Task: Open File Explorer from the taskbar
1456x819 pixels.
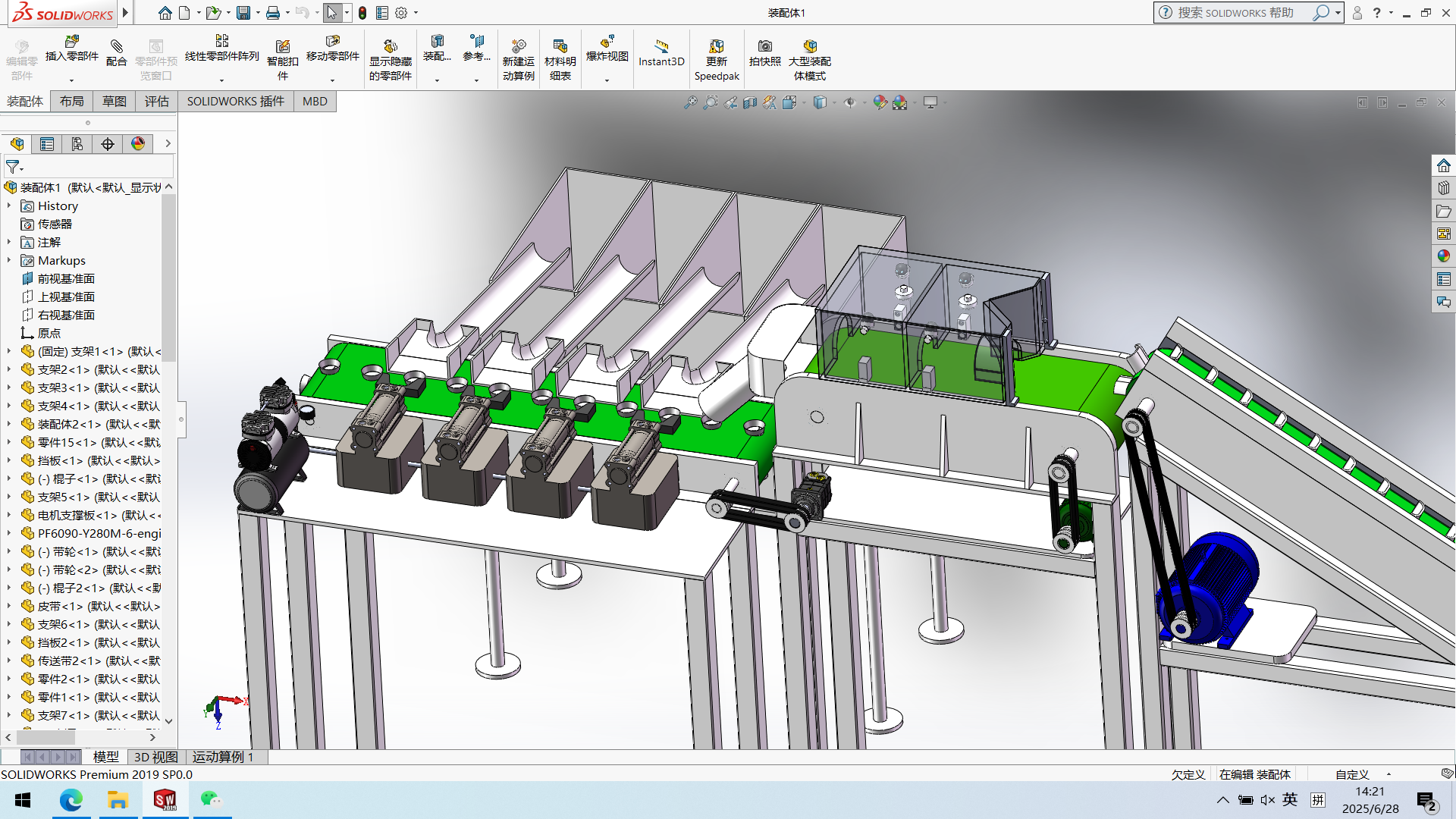Action: (118, 800)
